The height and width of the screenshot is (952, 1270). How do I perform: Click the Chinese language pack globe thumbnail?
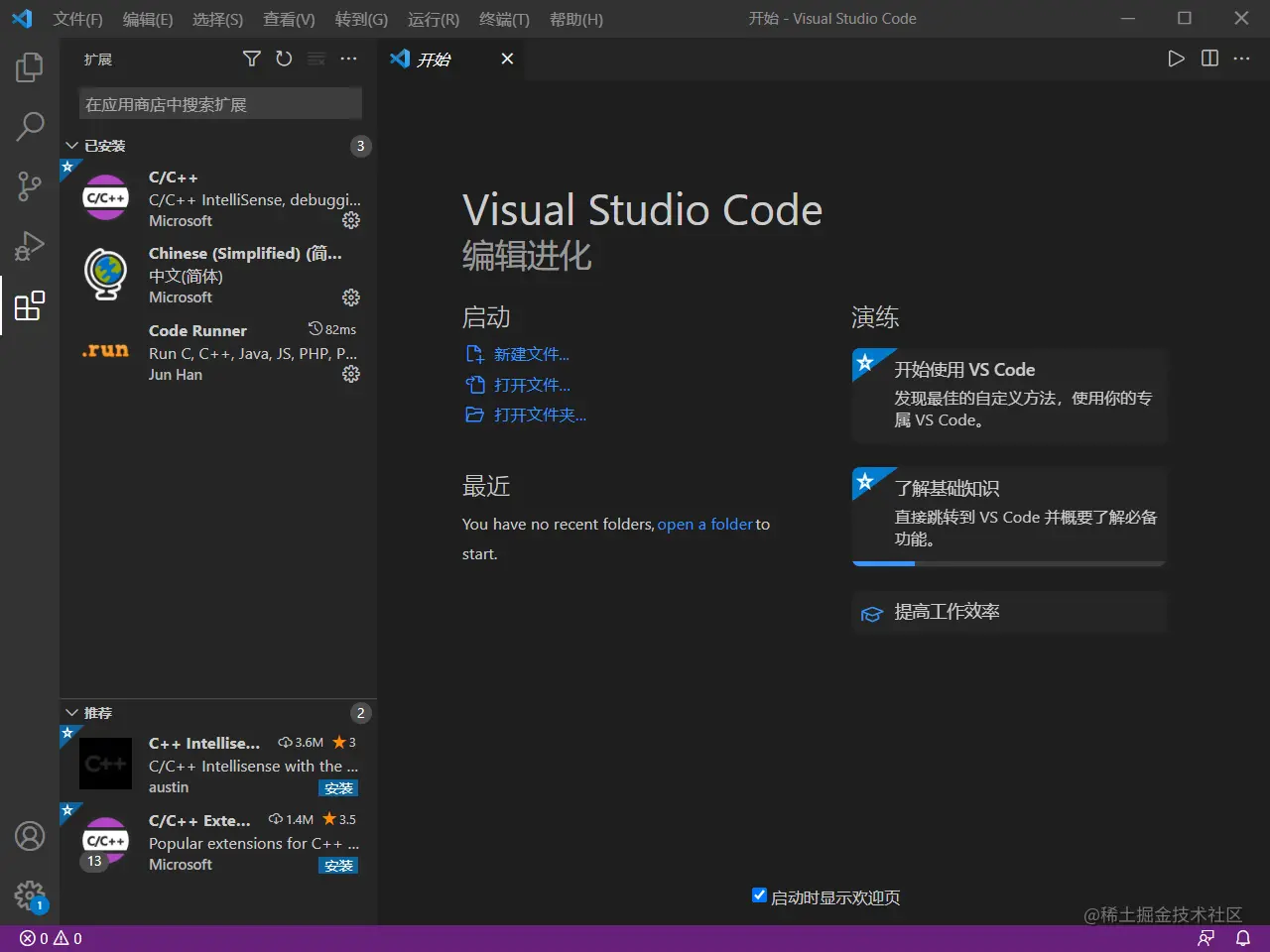tap(105, 274)
